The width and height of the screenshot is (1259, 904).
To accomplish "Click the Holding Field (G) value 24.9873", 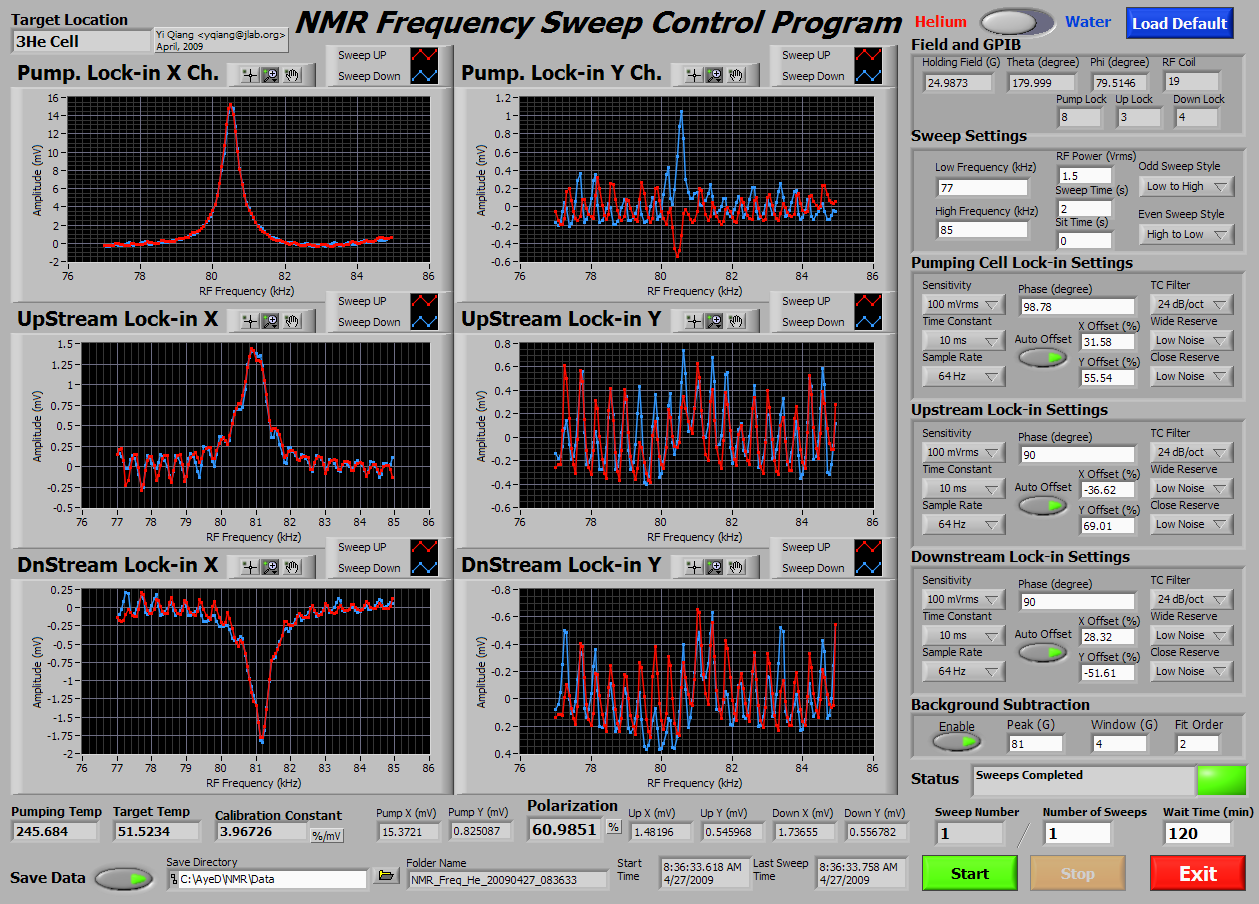I will point(957,82).
